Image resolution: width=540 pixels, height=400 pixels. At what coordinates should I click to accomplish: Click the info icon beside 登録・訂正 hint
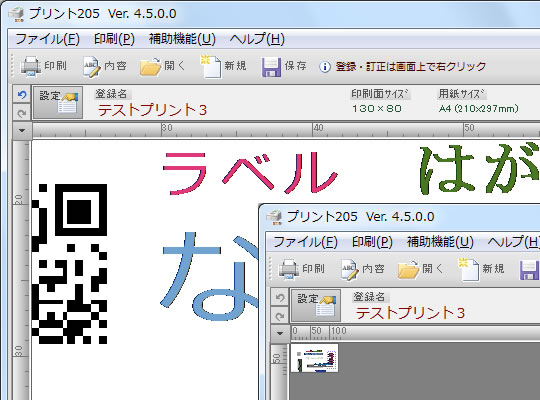pyautogui.click(x=324, y=66)
